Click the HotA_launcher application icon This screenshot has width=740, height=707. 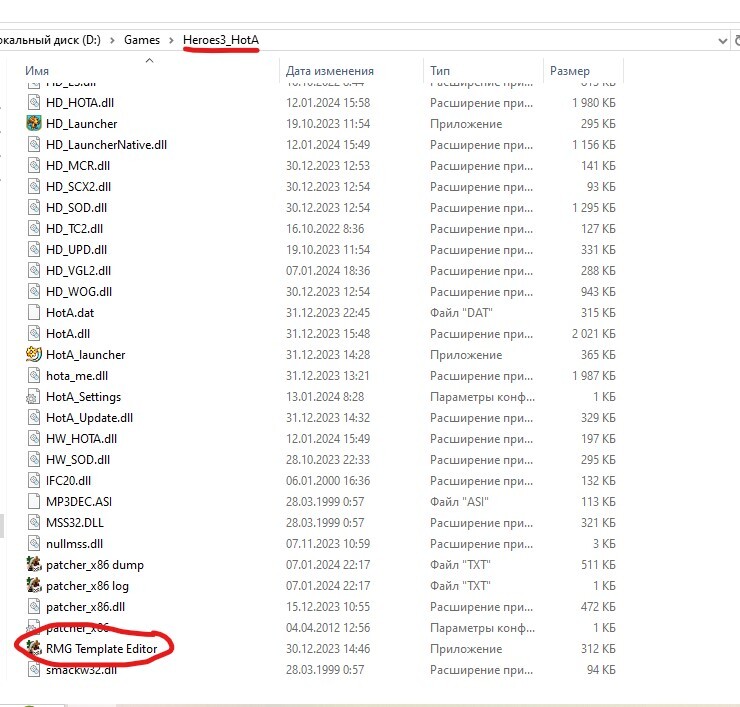(x=34, y=354)
